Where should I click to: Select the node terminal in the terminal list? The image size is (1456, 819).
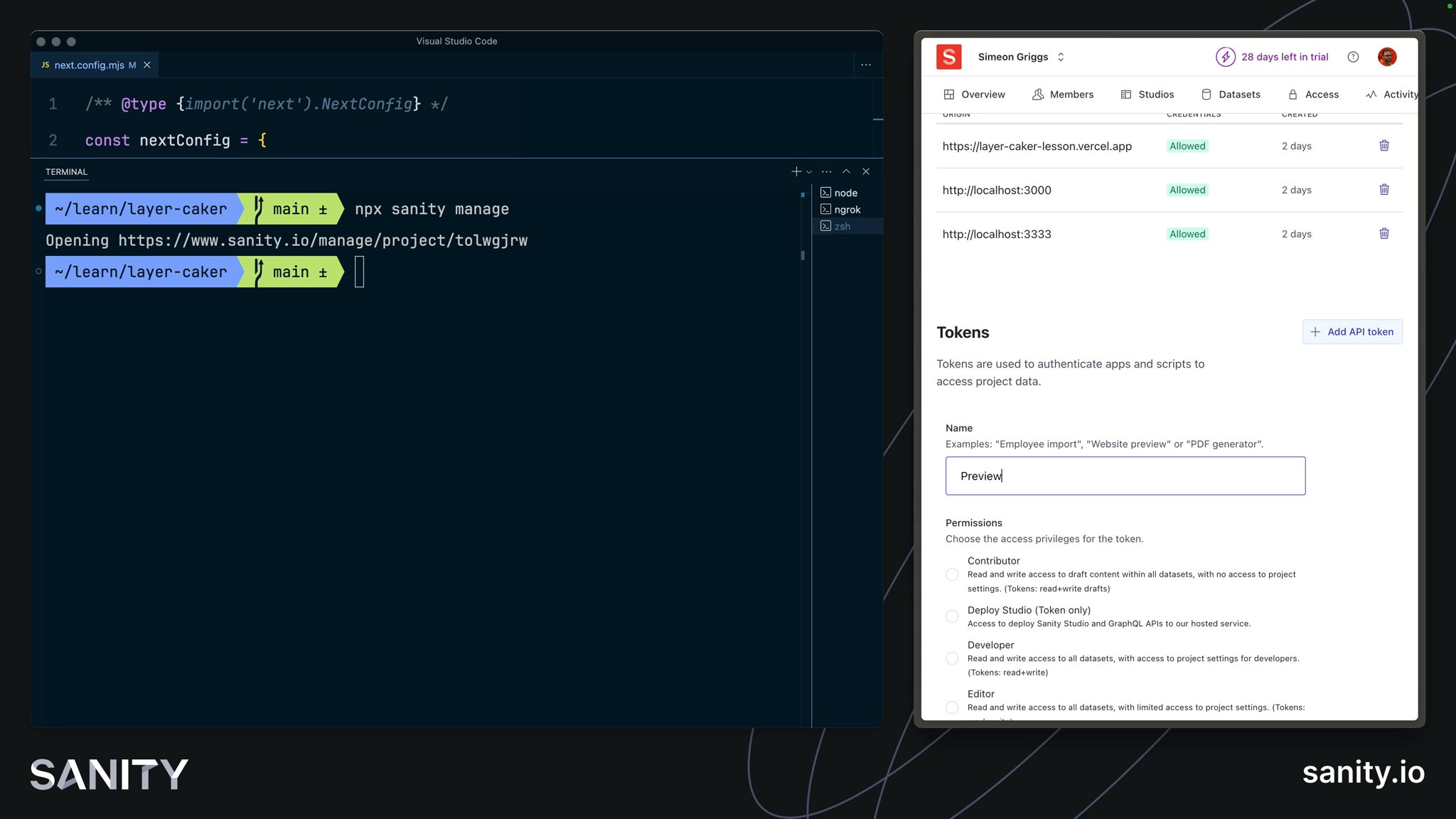[847, 193]
